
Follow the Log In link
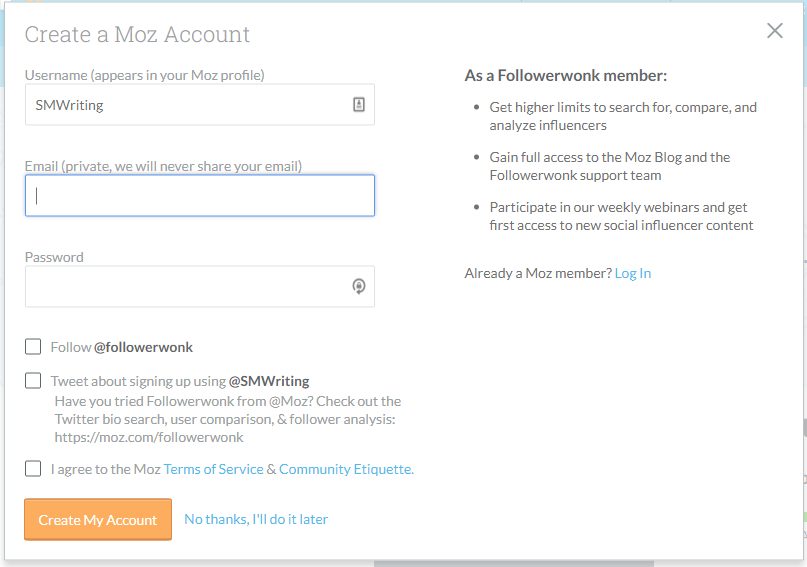633,273
